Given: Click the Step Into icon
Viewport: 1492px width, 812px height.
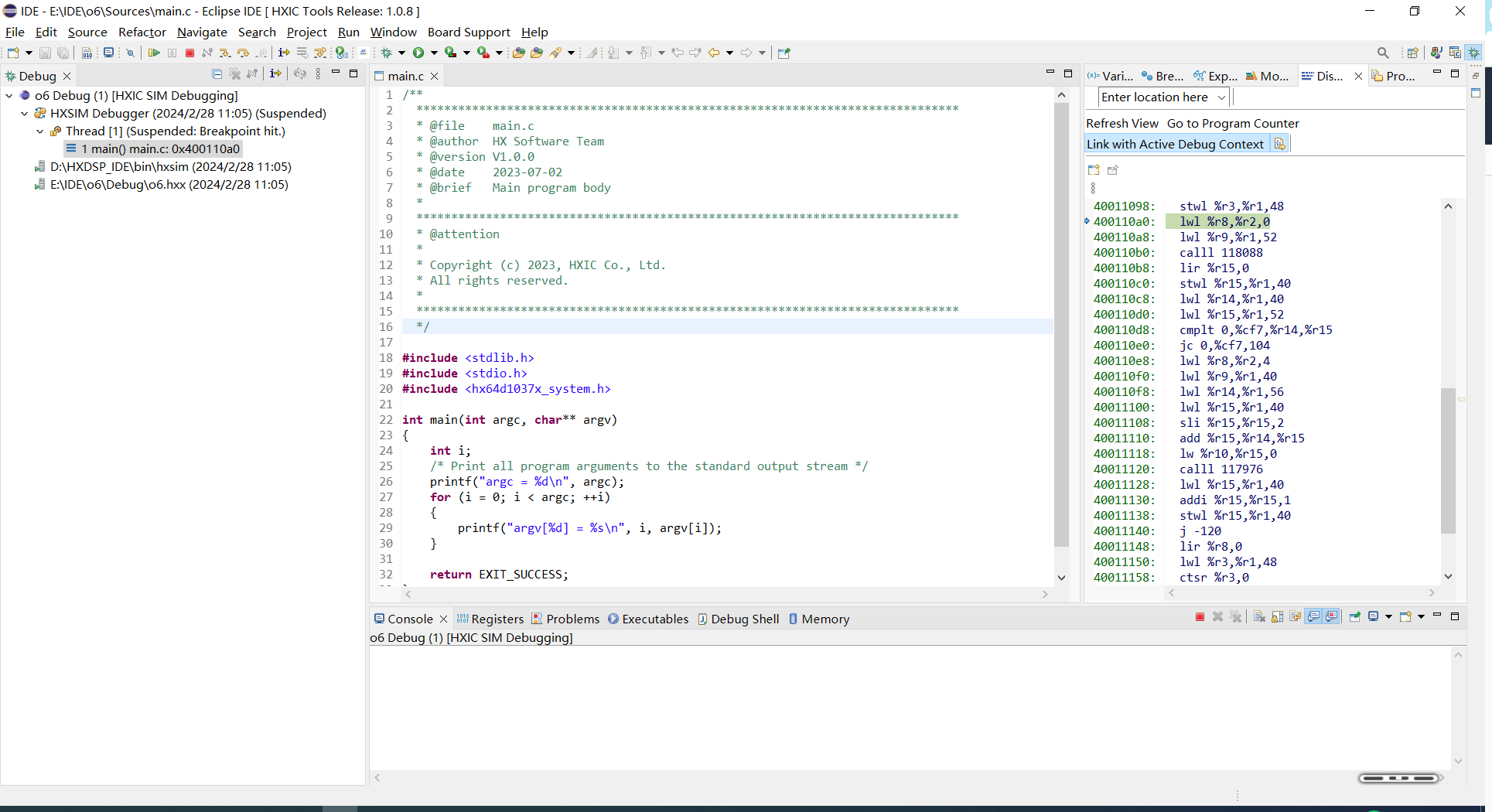Looking at the screenshot, I should click(224, 53).
